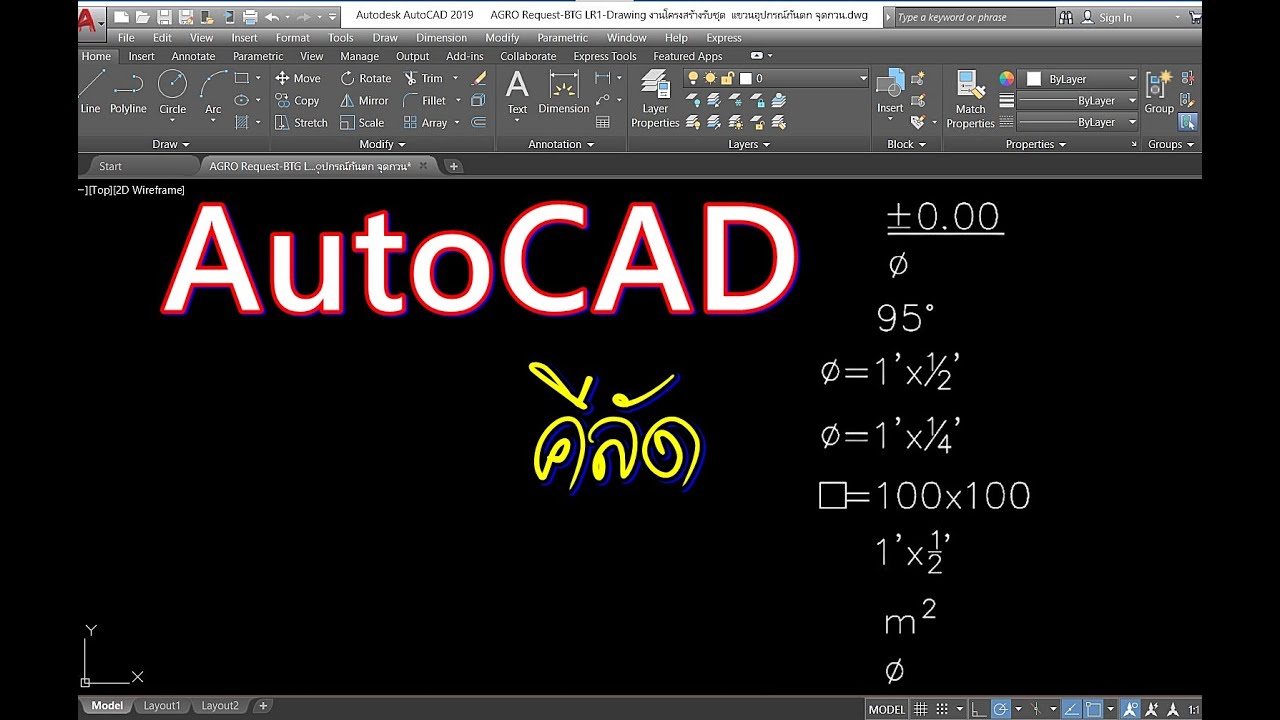
Task: Activate the Scale command
Action: [362, 122]
